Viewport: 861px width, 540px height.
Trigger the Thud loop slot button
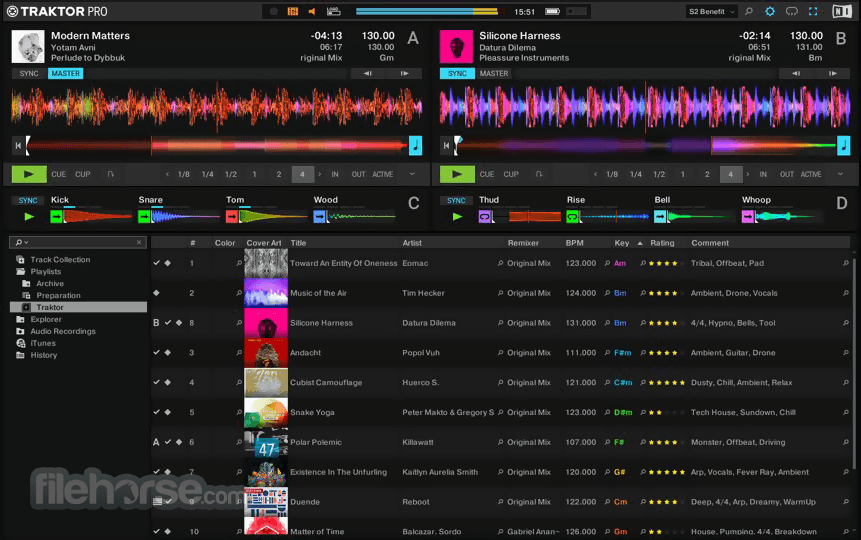tap(484, 216)
